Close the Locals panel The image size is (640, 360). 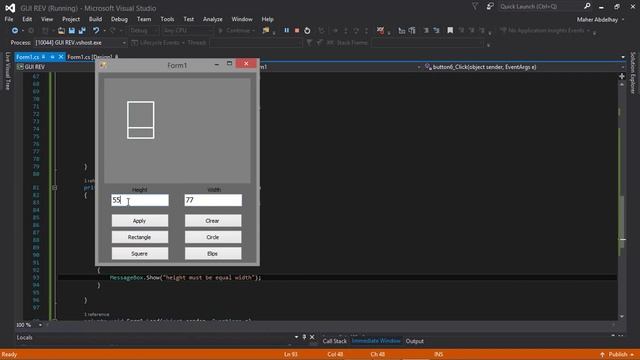click(312, 337)
